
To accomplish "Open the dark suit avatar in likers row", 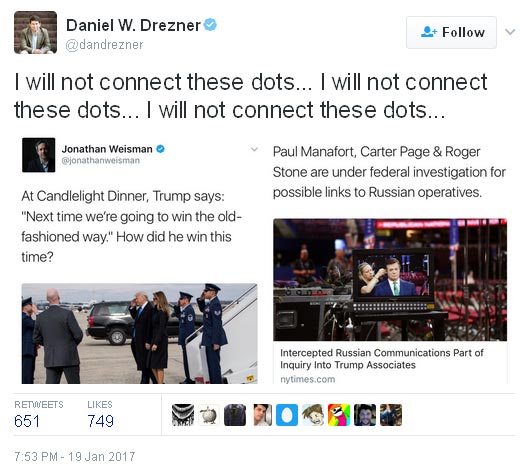I will click(x=235, y=415).
